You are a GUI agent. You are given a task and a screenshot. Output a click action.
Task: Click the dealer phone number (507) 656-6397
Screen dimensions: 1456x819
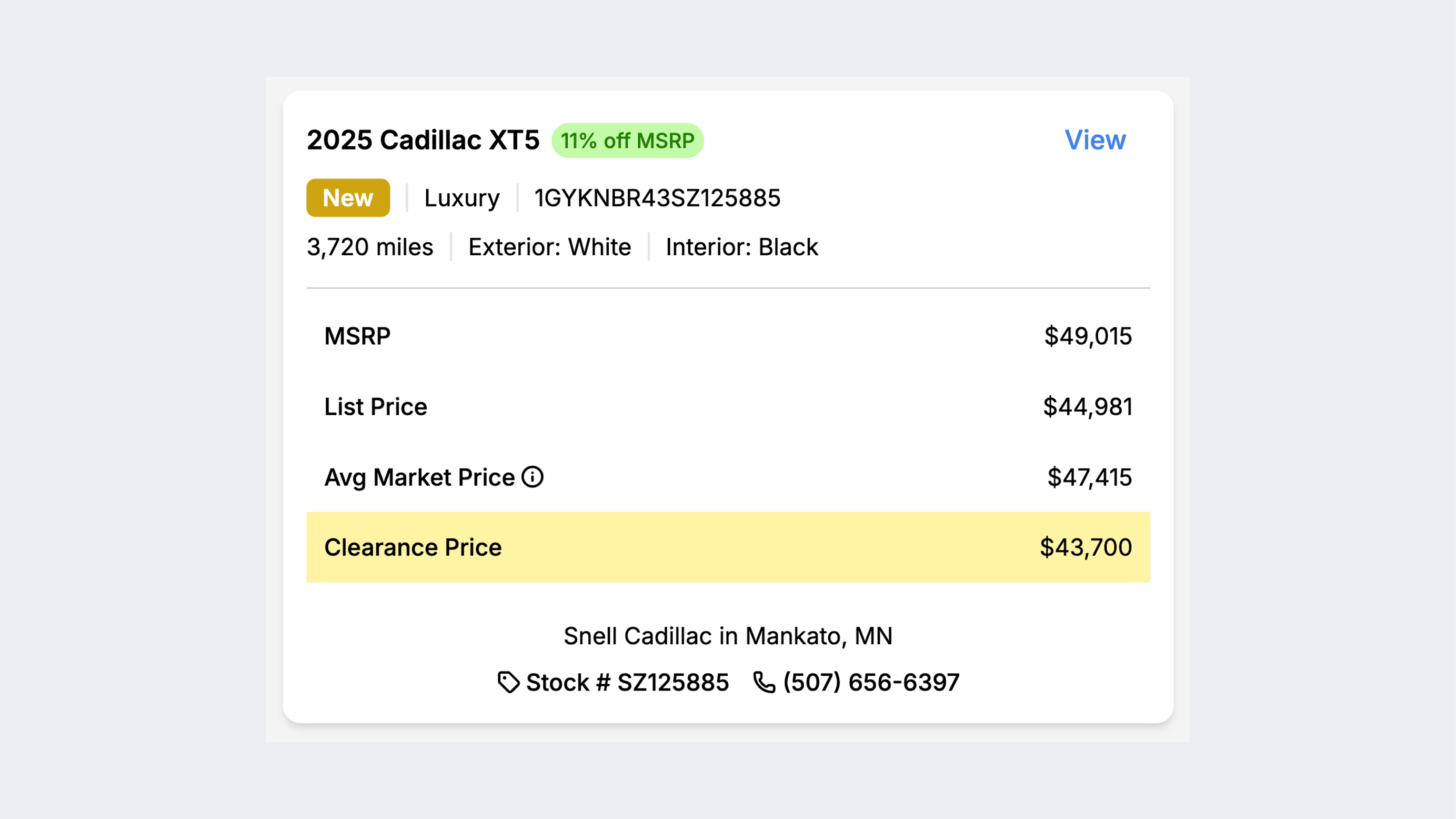pyautogui.click(x=871, y=682)
